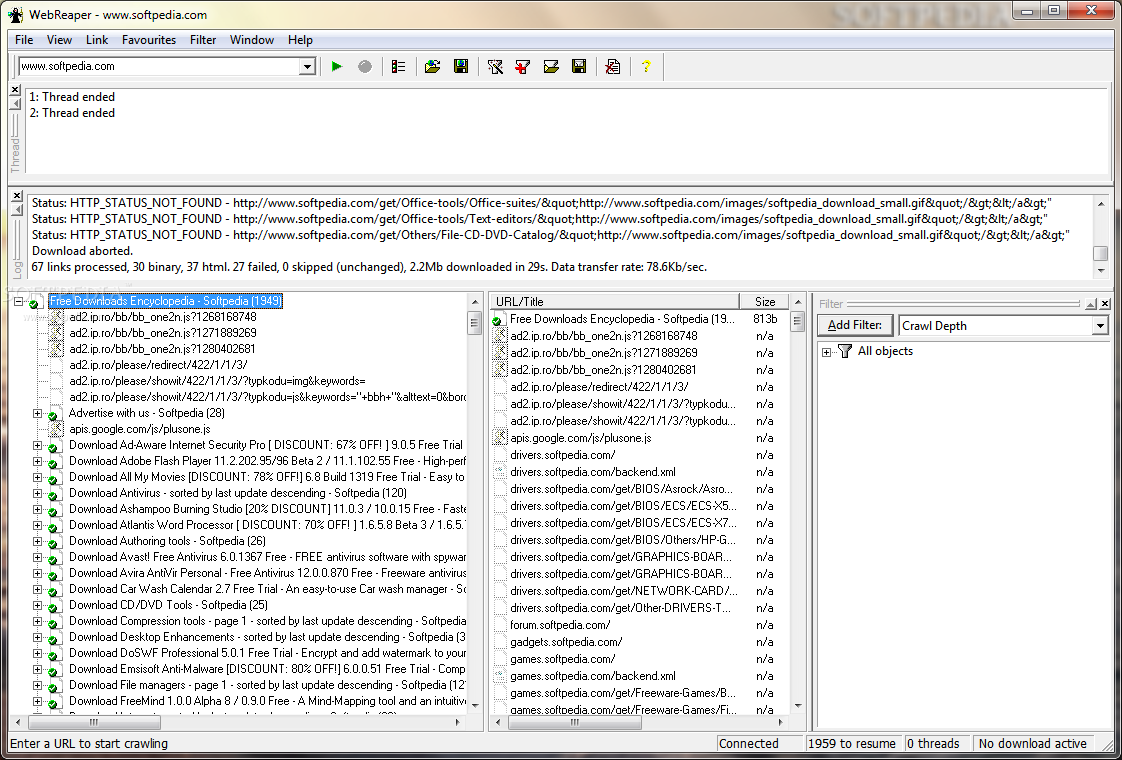Click log pane scrollbar down arrow
Screen dimensions: 1122x760
click(1101, 271)
